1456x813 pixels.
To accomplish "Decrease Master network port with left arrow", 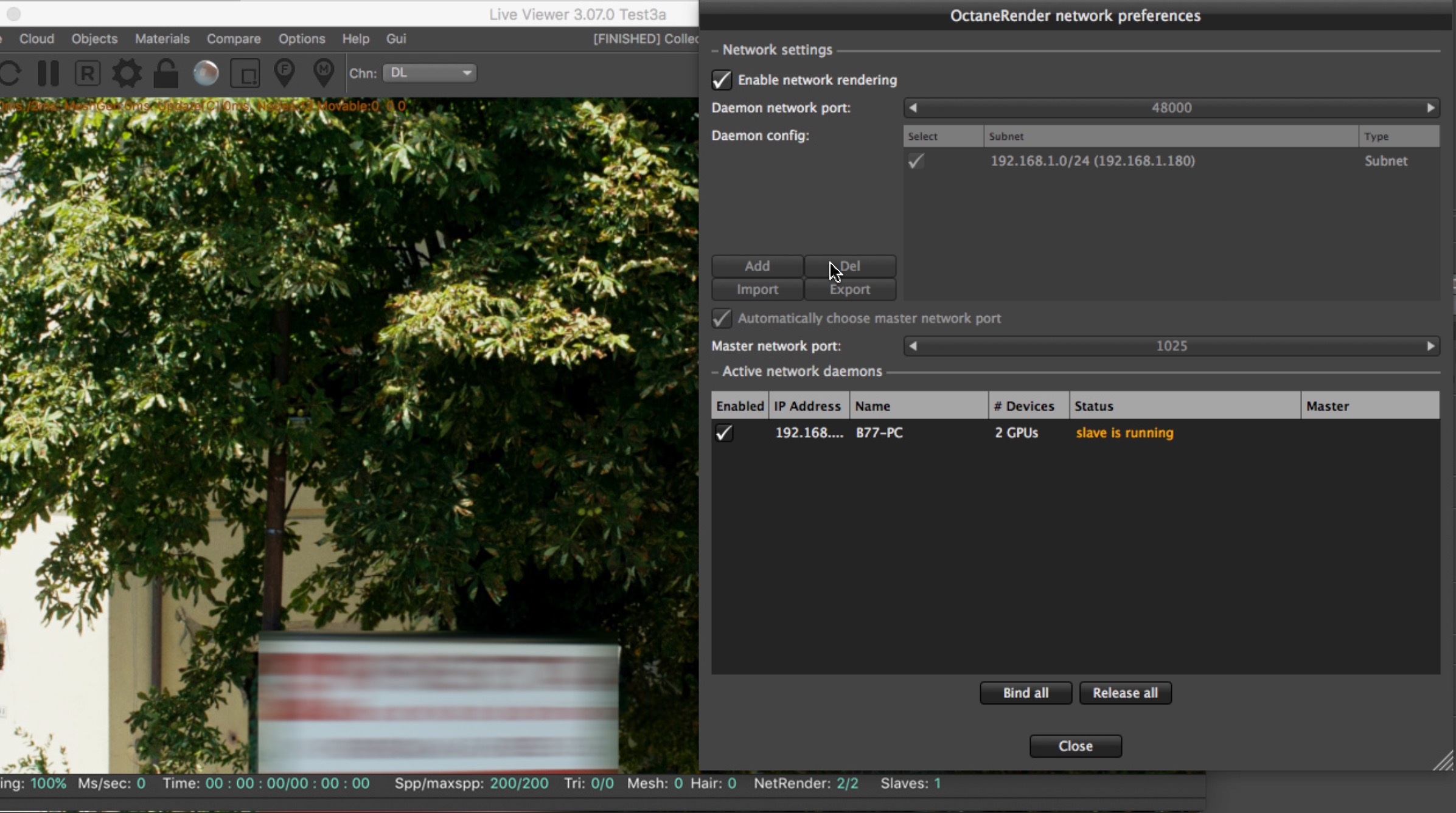I will click(913, 346).
